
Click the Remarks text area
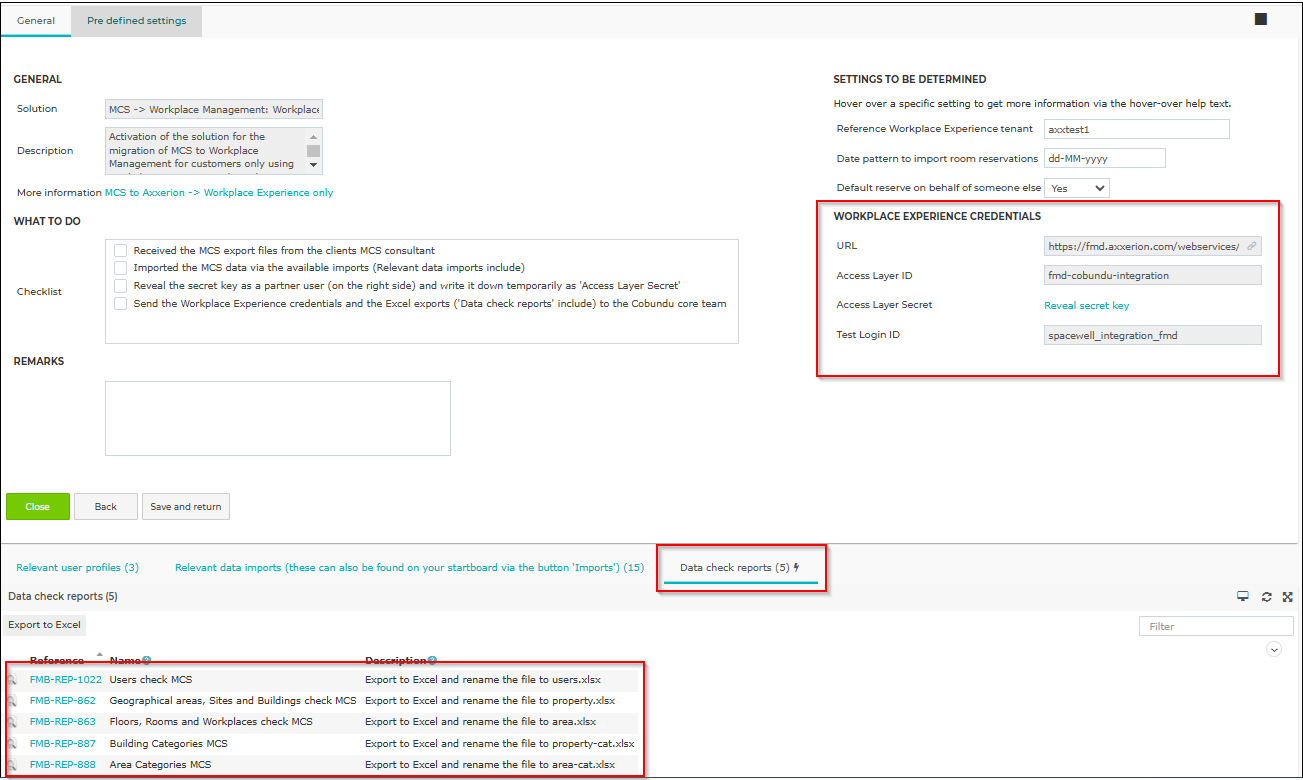click(278, 418)
